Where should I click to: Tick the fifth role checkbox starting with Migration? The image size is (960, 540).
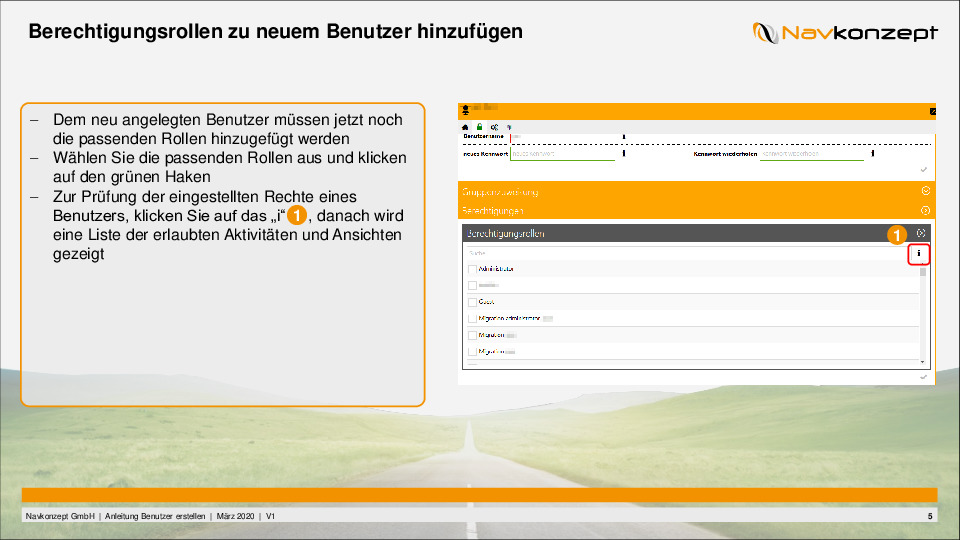pos(472,336)
